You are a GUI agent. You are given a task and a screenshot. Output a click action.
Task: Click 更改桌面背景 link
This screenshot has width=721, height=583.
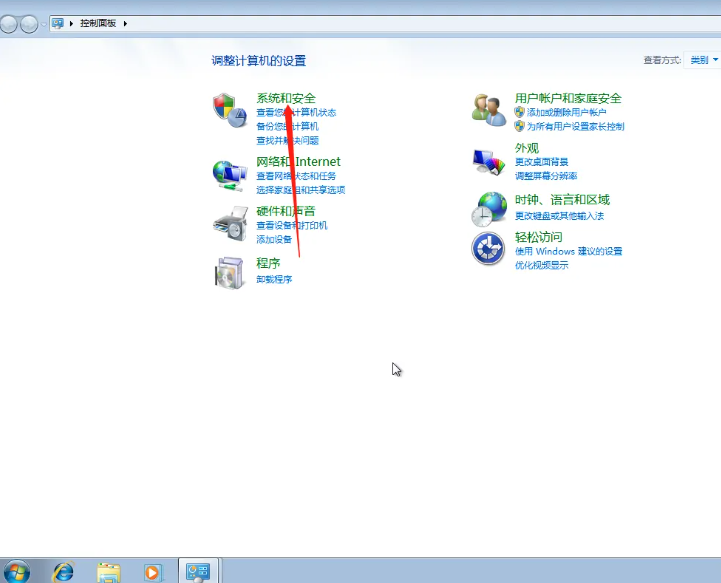click(x=542, y=162)
